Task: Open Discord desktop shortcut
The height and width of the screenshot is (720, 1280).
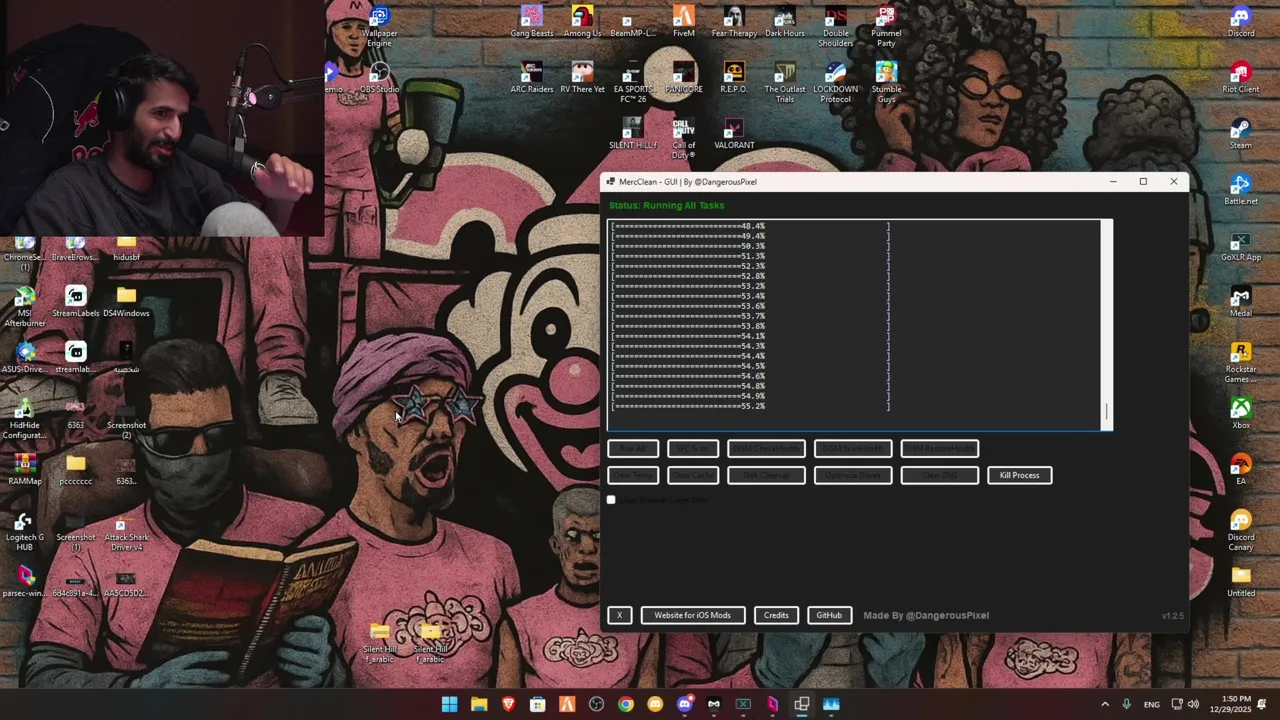Action: click(1241, 22)
